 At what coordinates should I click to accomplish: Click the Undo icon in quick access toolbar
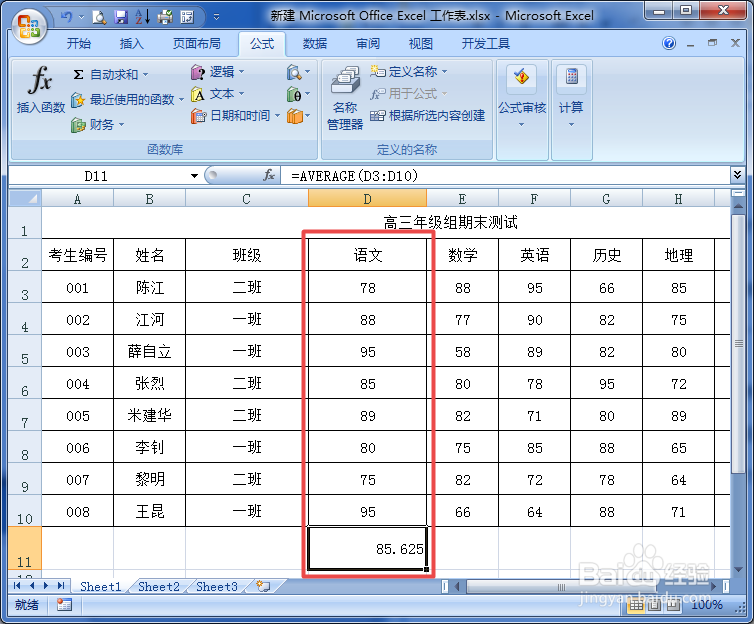click(66, 17)
